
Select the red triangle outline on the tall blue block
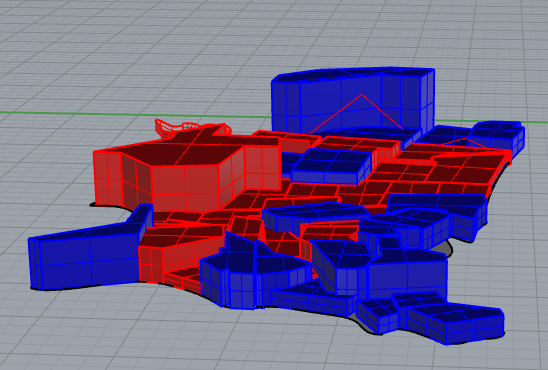click(x=356, y=113)
